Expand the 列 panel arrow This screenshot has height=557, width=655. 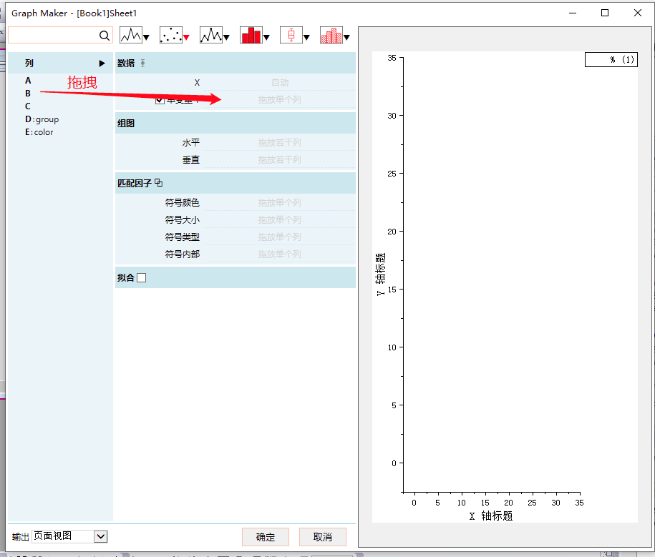click(102, 63)
